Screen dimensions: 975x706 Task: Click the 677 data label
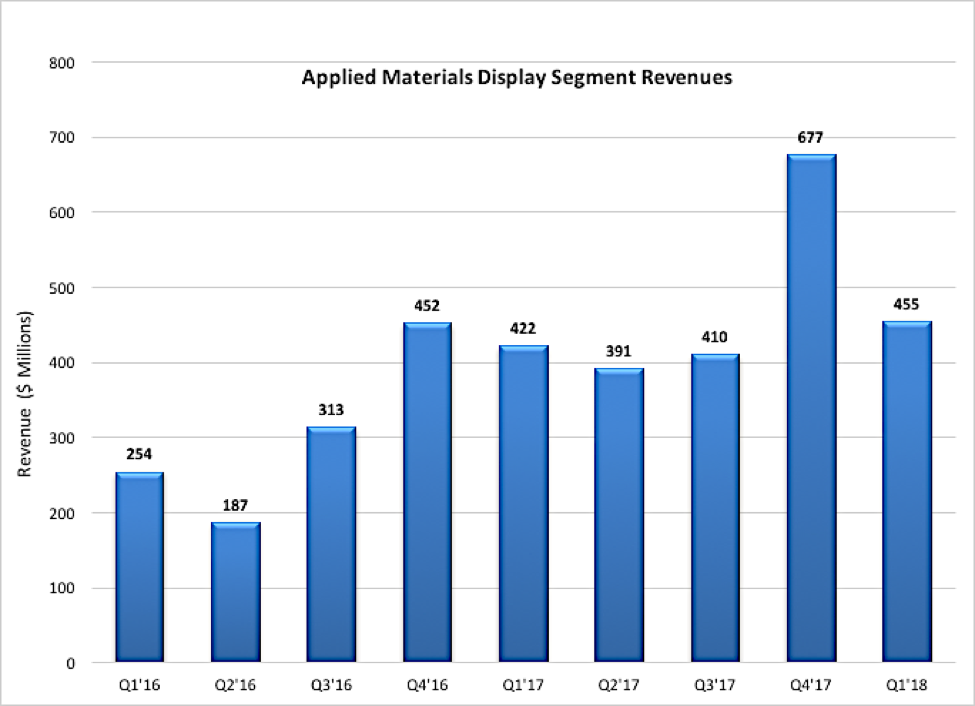tap(811, 137)
